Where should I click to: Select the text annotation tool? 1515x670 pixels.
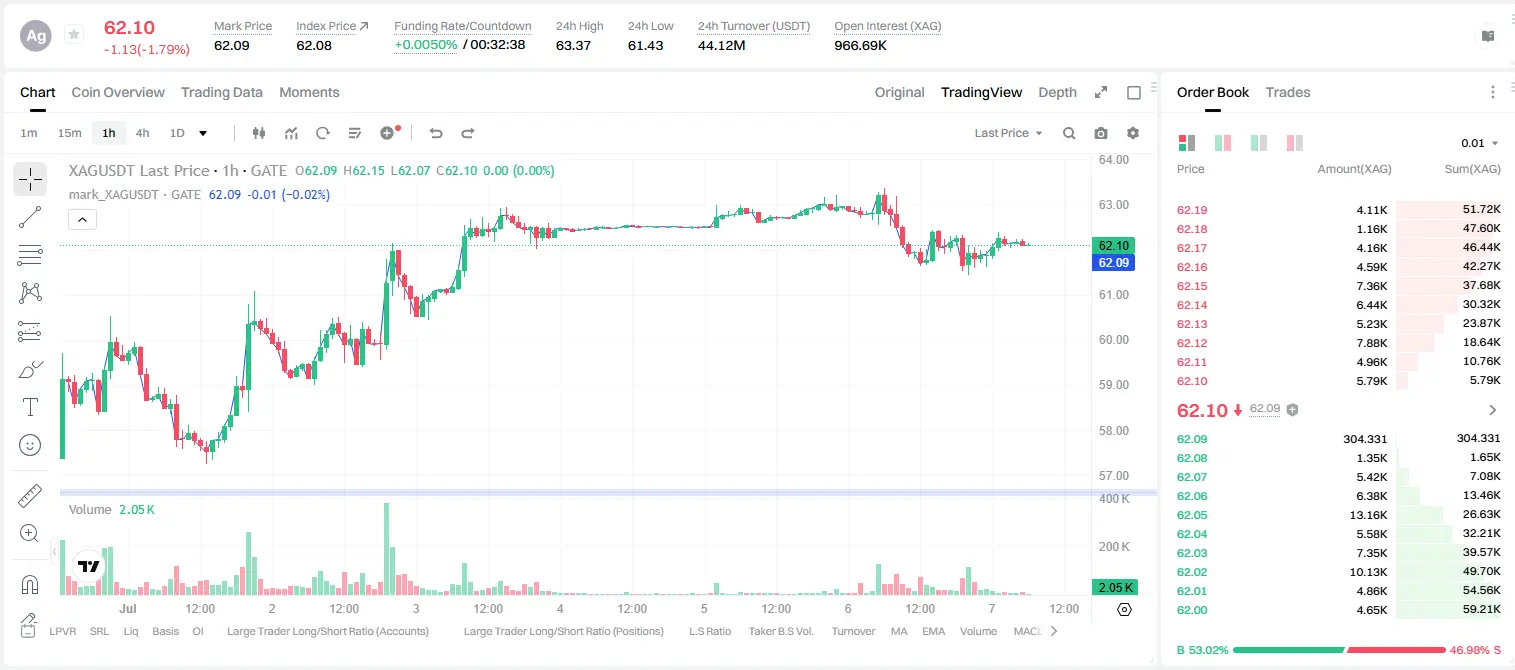pyautogui.click(x=30, y=407)
